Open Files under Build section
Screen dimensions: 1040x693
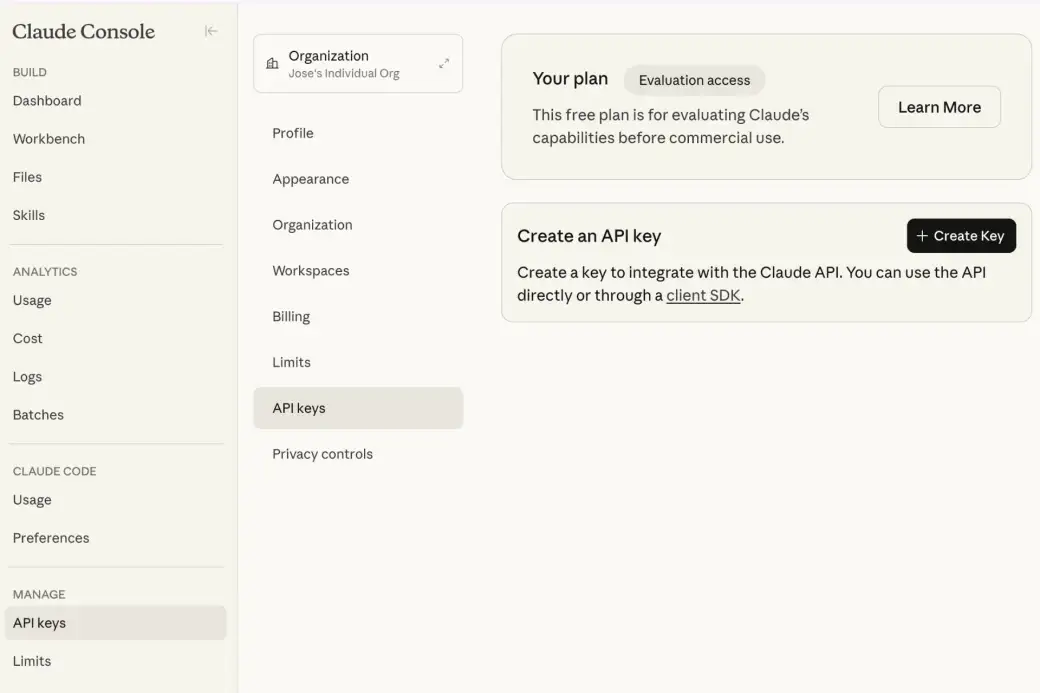tap(27, 177)
